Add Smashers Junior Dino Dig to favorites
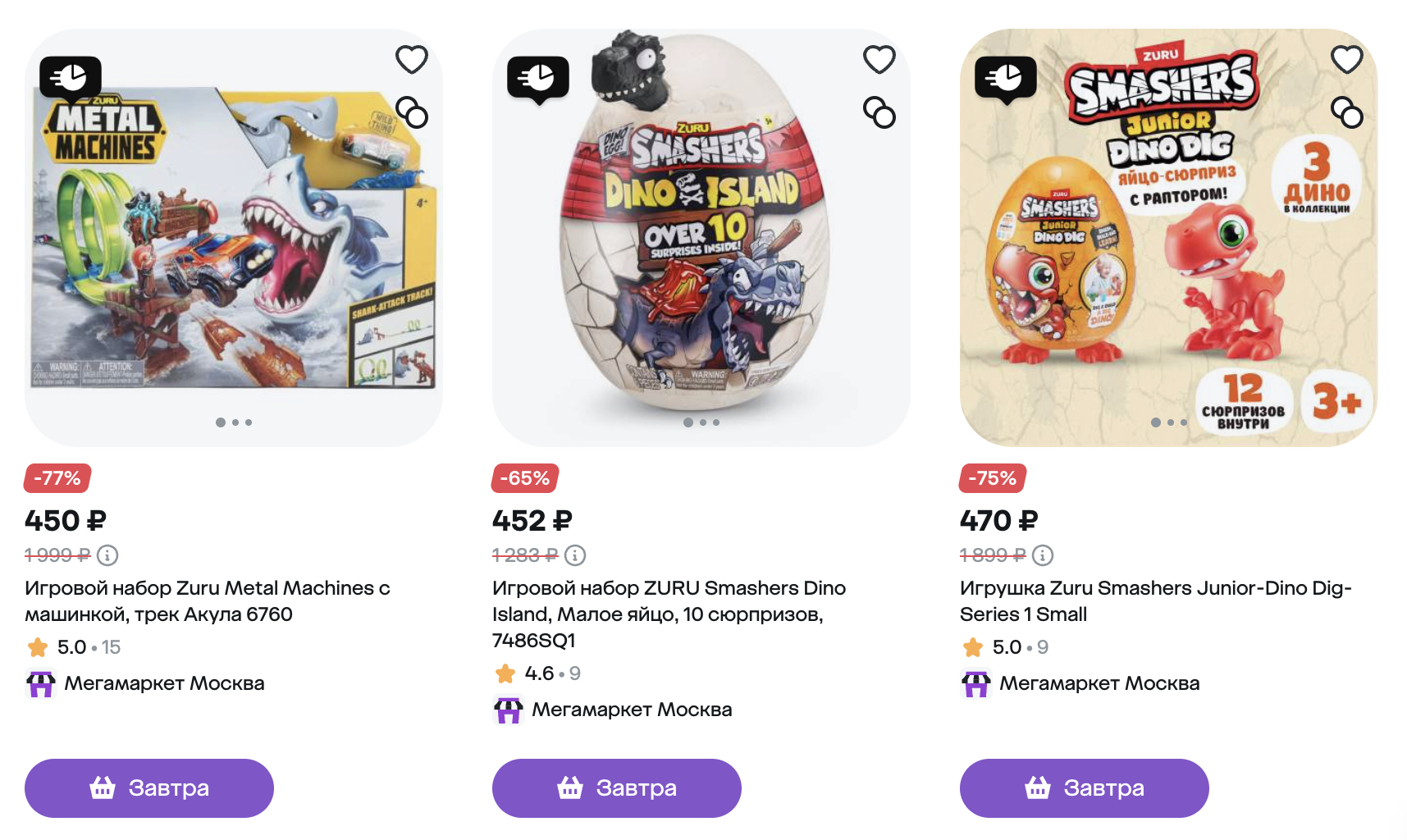 click(x=1347, y=60)
